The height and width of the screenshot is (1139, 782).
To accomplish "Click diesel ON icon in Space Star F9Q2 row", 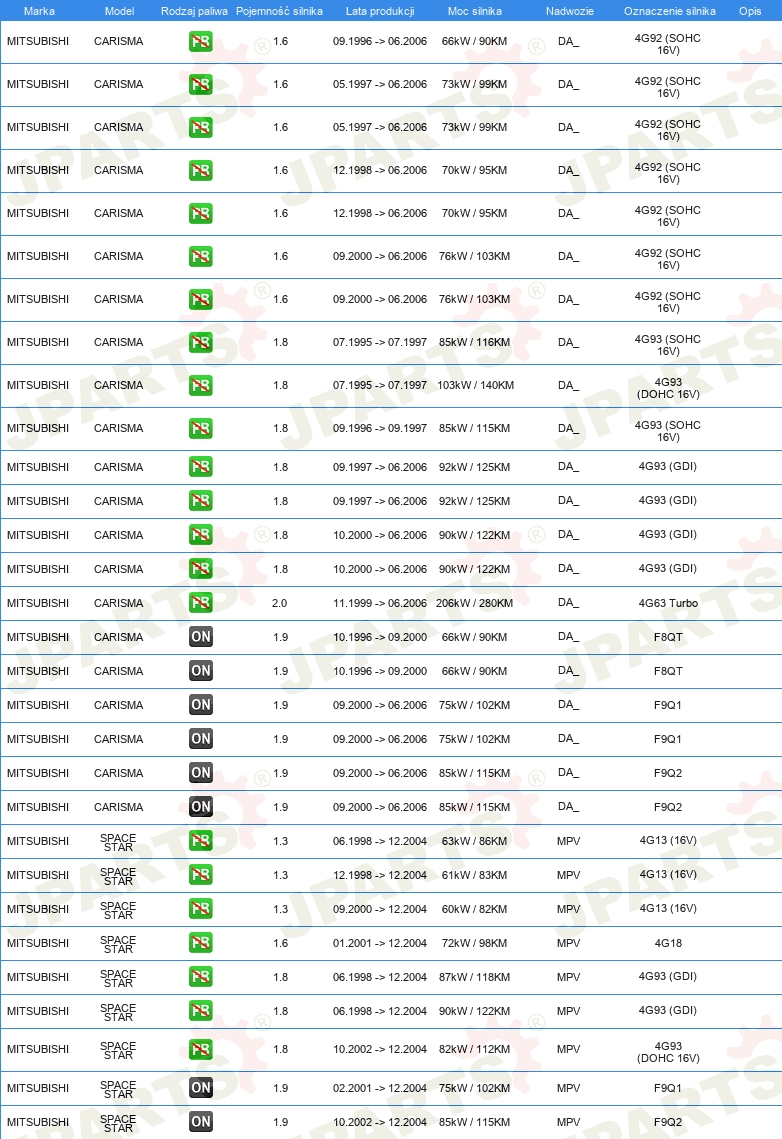I will (x=200, y=1122).
